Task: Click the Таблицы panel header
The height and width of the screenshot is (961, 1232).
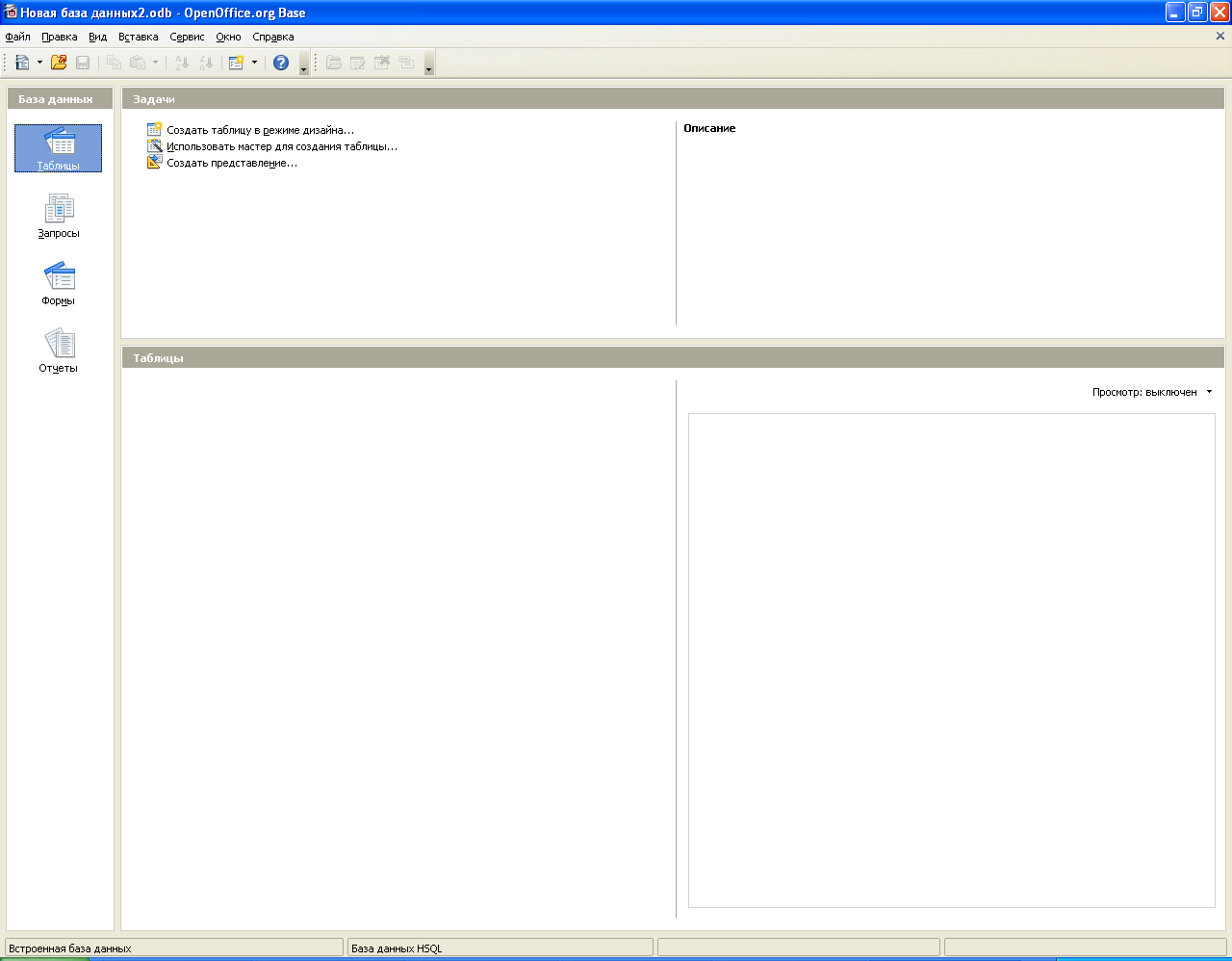Action: 673,357
